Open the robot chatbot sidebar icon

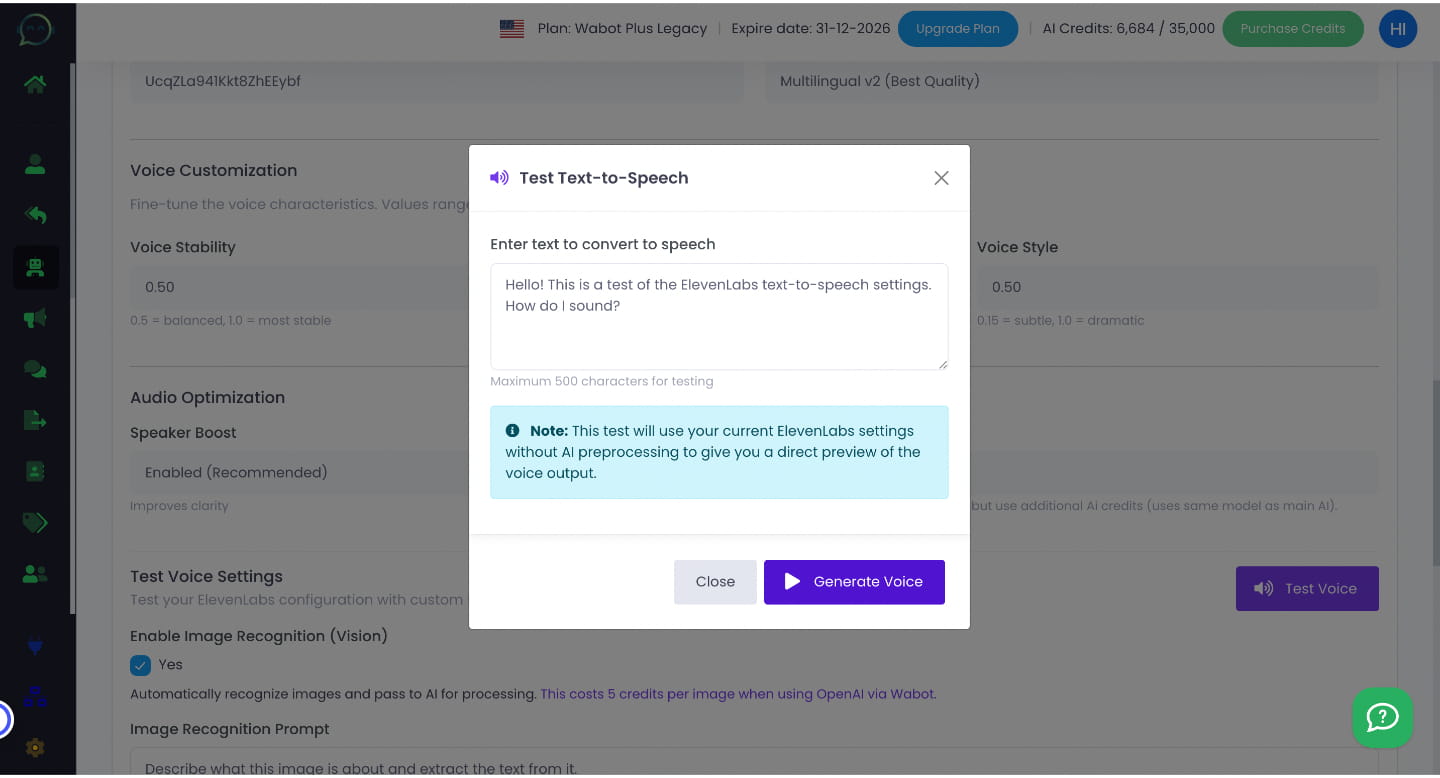pos(35,267)
